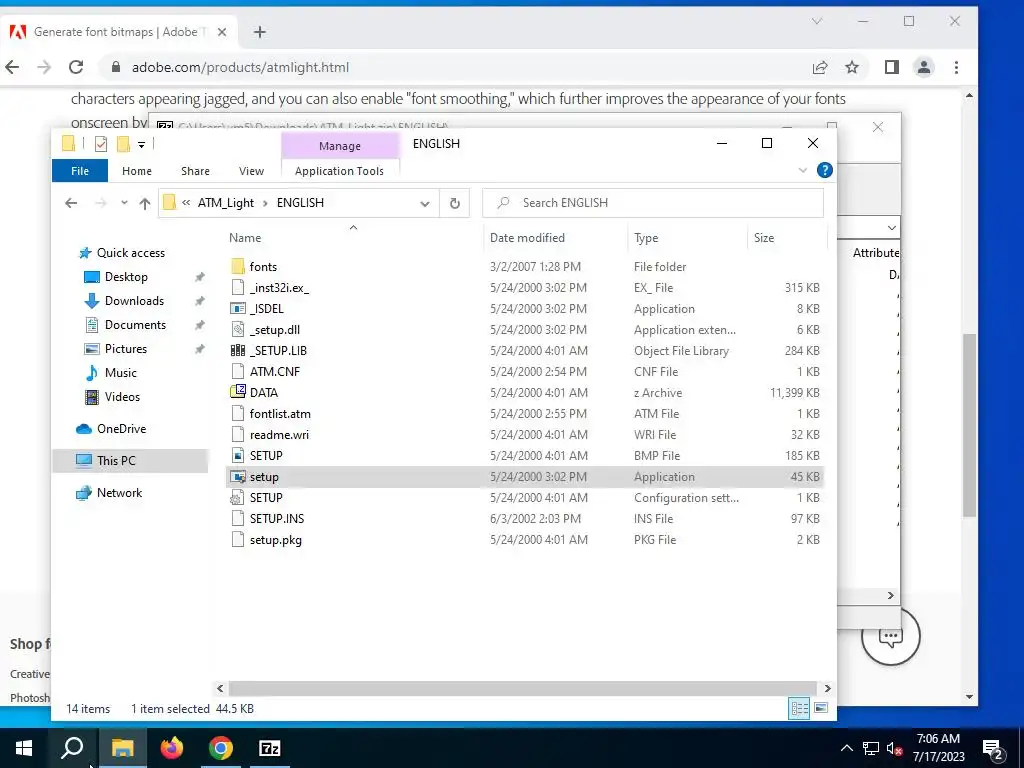Click the Chrome page vertical scrollbar

970,424
